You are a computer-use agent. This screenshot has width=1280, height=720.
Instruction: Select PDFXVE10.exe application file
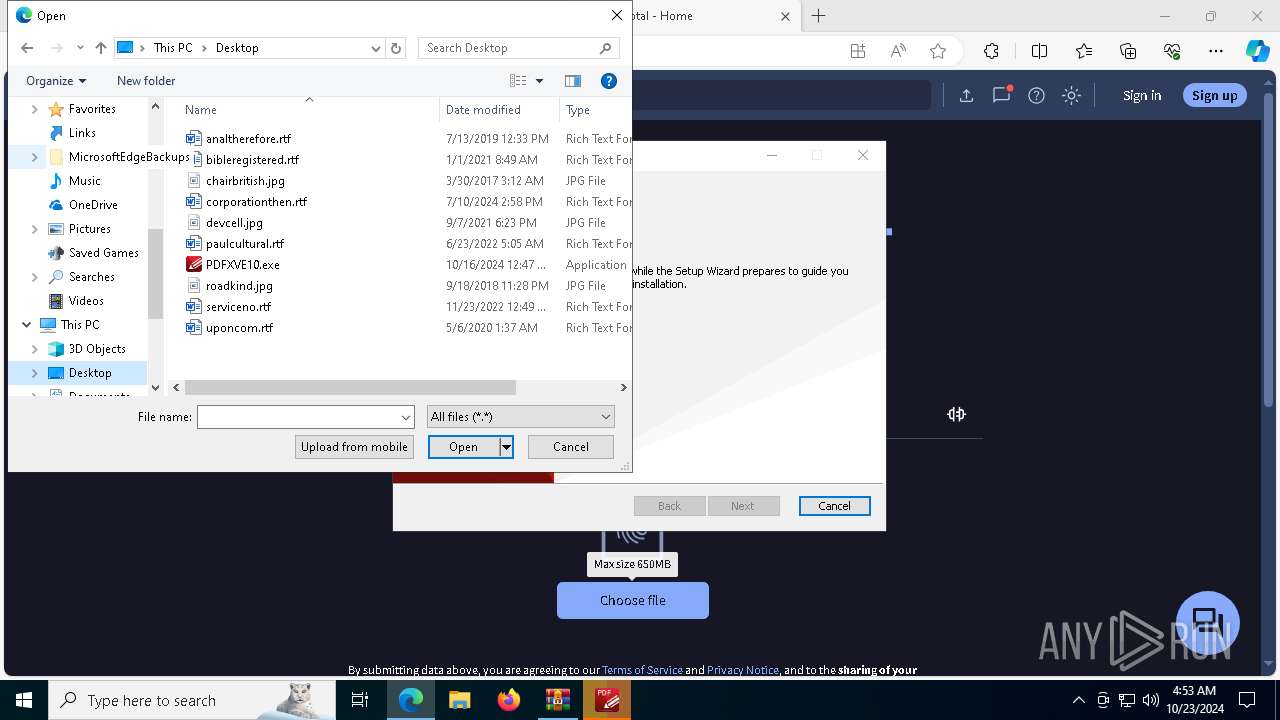242,265
